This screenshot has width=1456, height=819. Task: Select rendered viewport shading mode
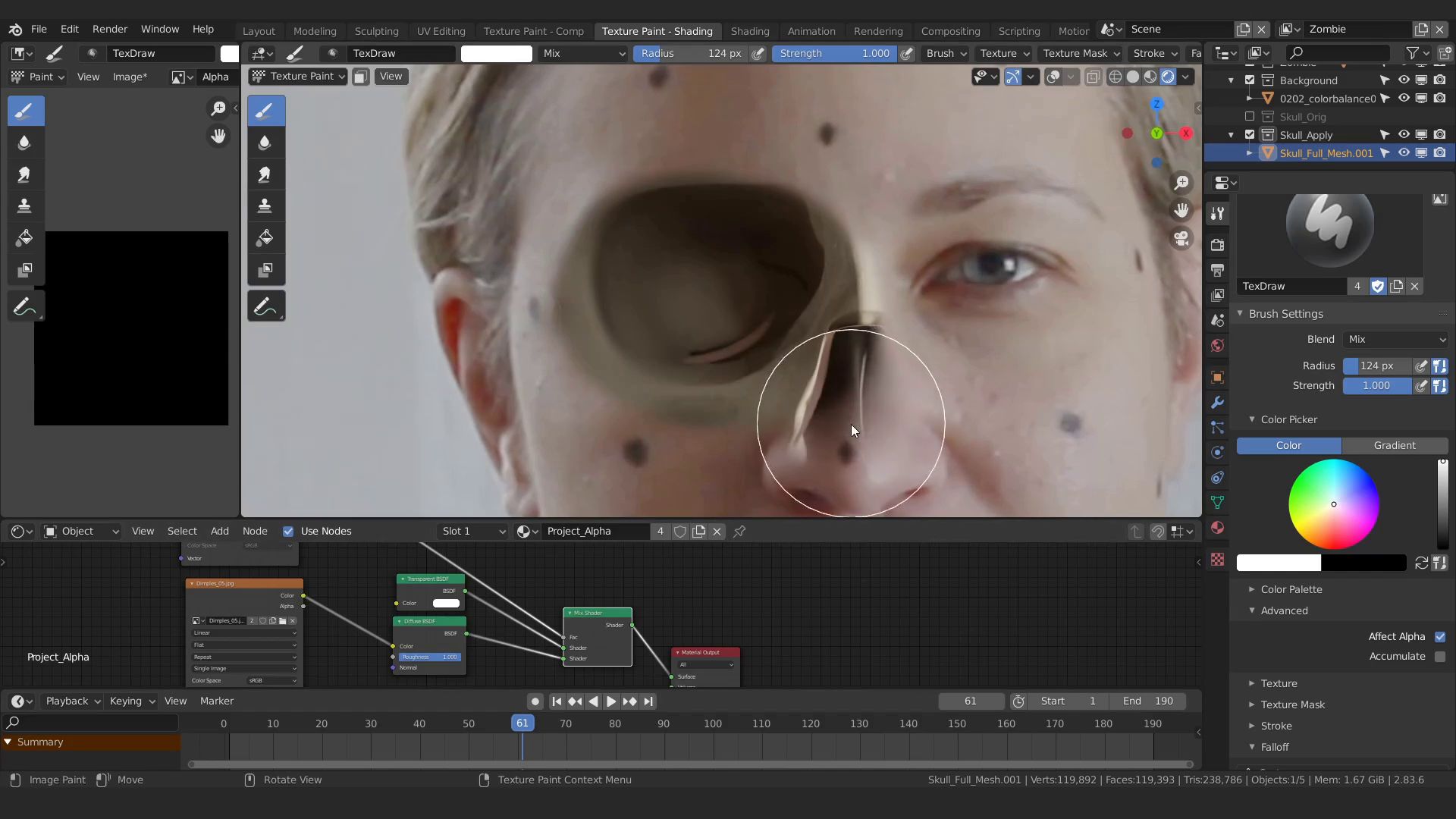1168,77
